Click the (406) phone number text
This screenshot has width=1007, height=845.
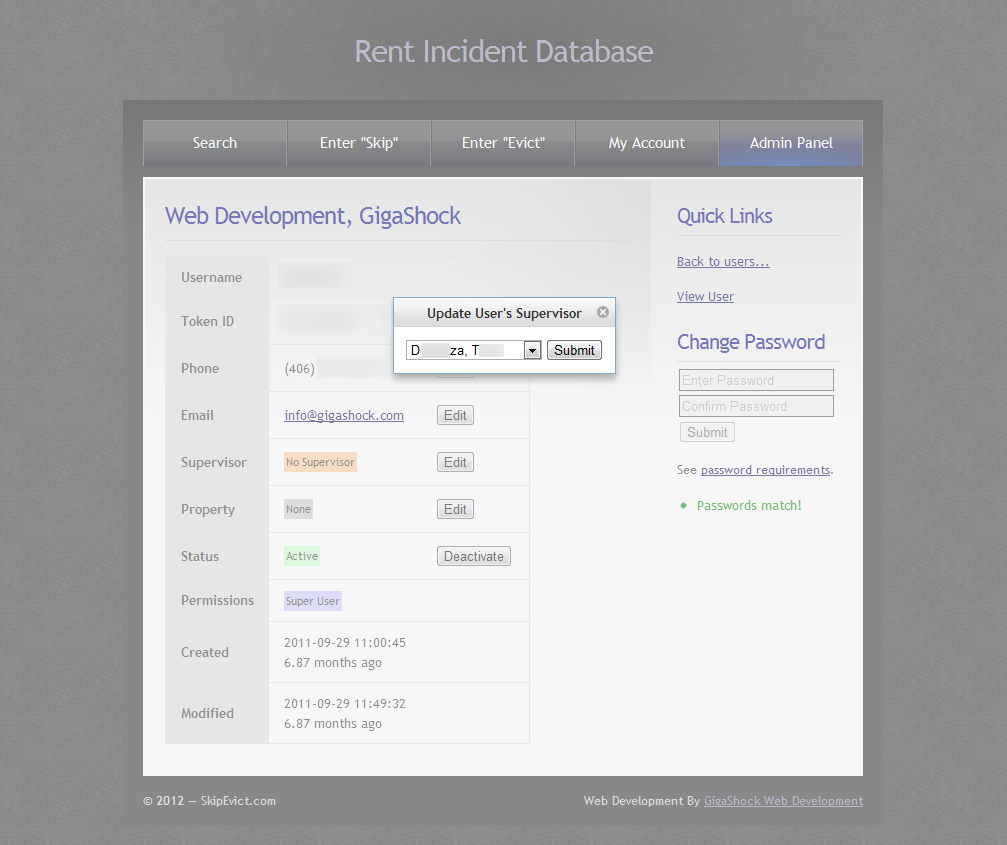click(299, 369)
